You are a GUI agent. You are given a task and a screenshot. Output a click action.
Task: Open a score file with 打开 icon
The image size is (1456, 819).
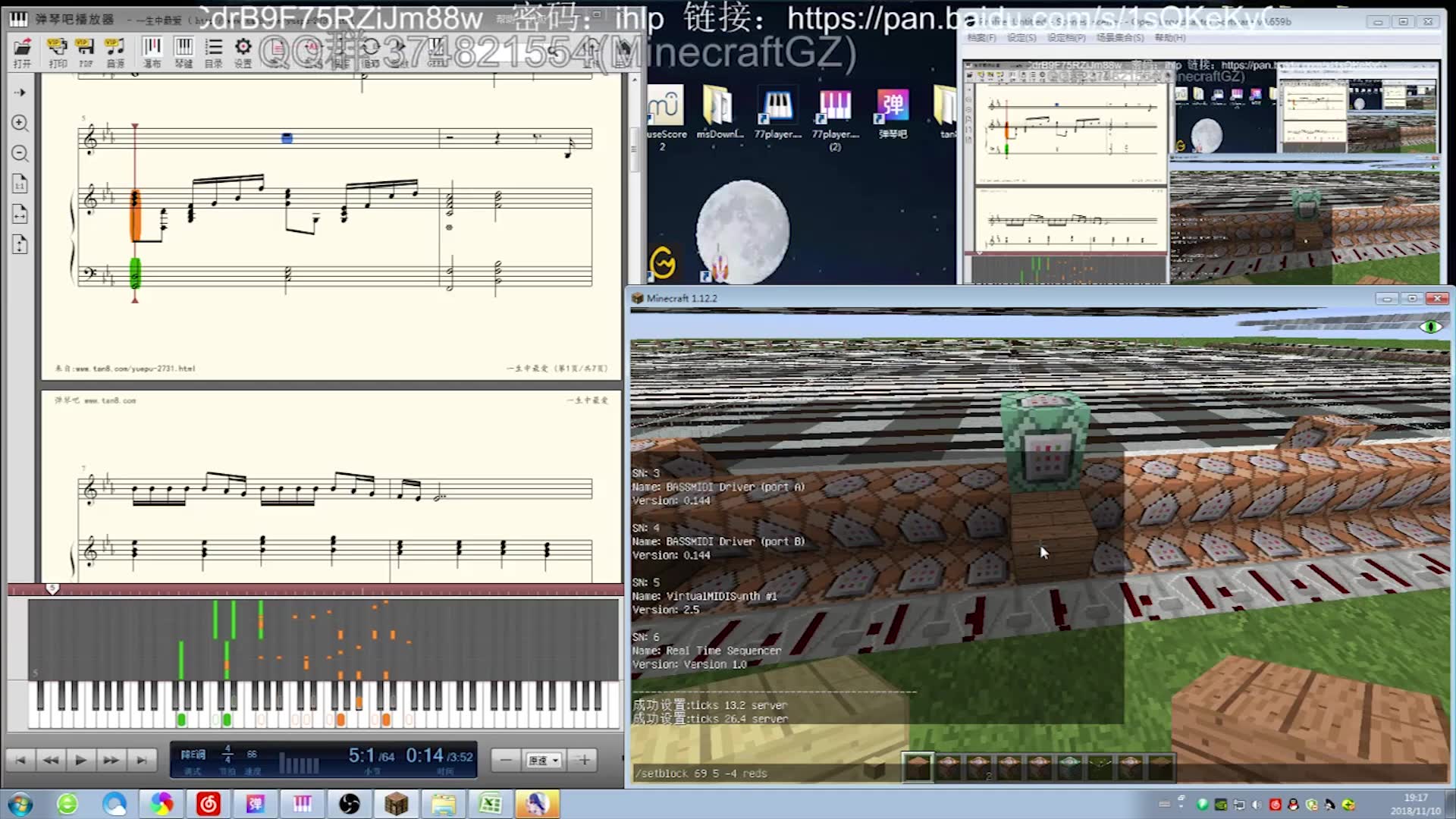point(23,52)
